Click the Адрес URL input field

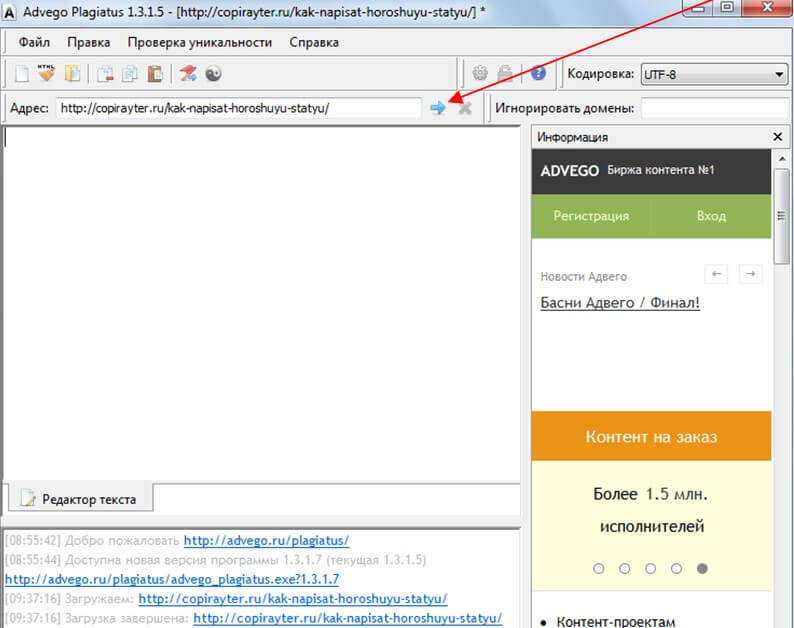pos(238,108)
